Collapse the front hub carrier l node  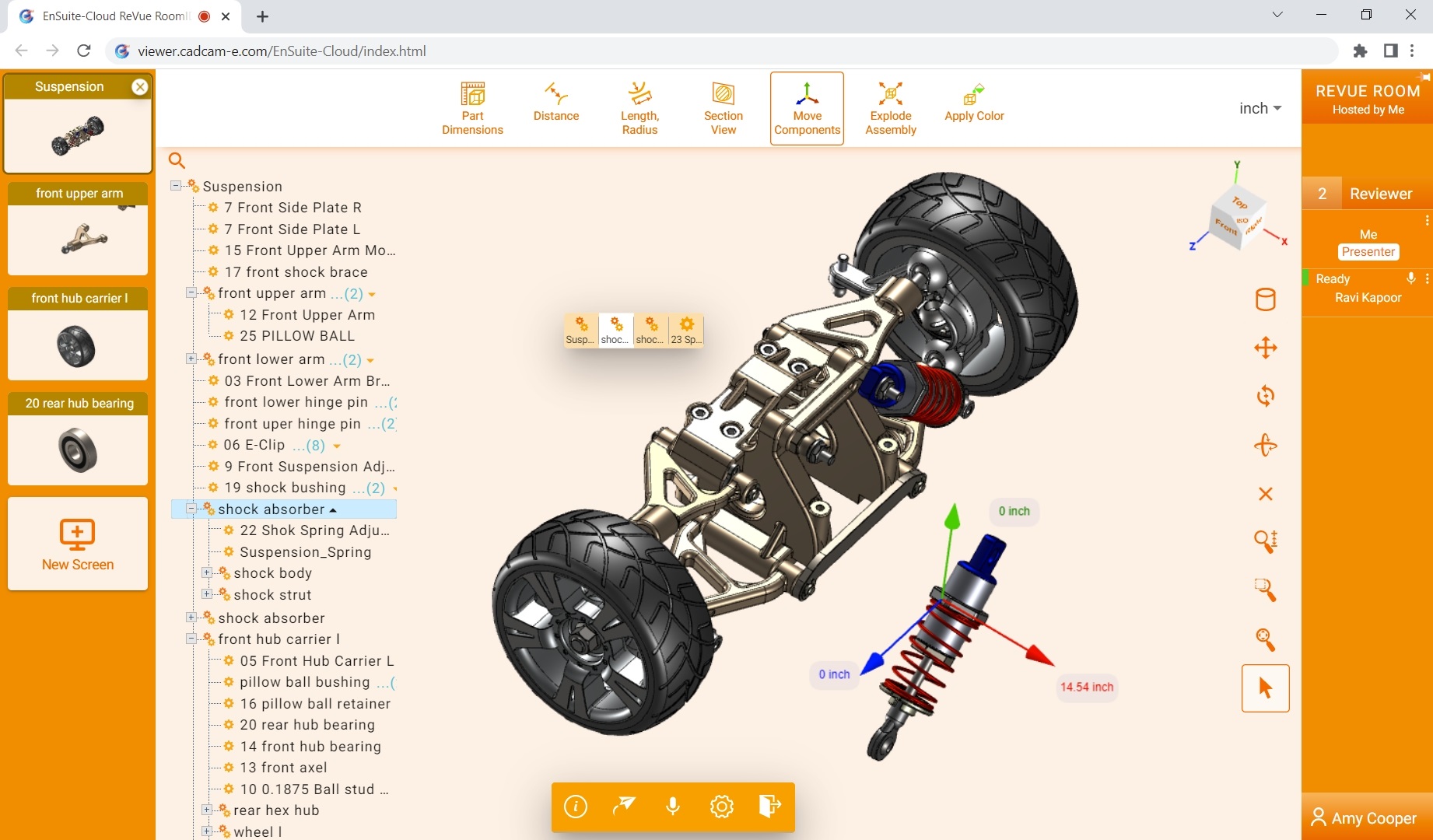(x=191, y=639)
